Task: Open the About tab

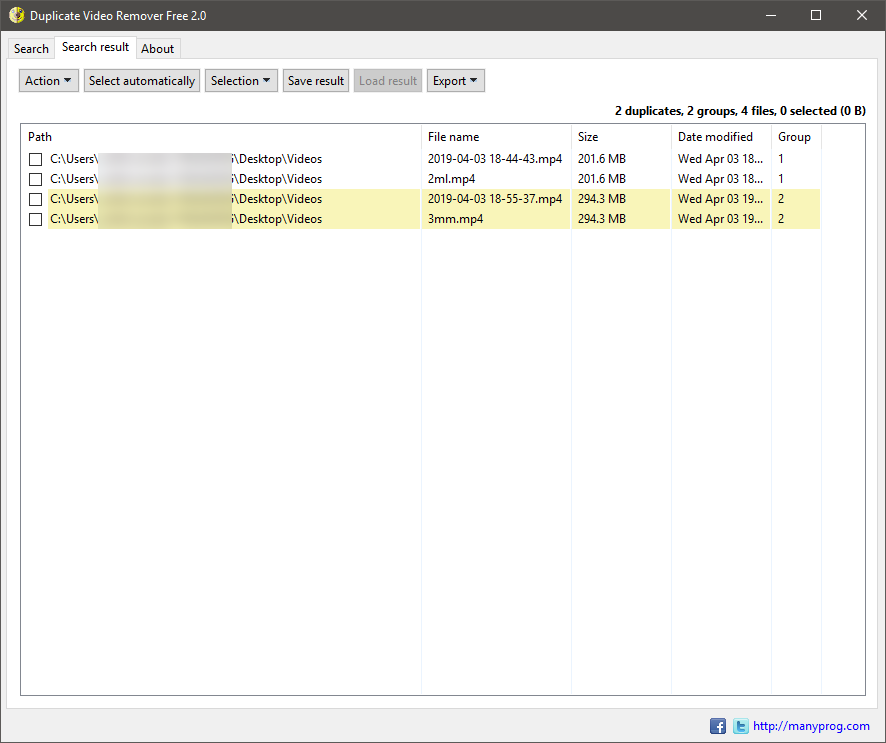Action: pos(158,49)
